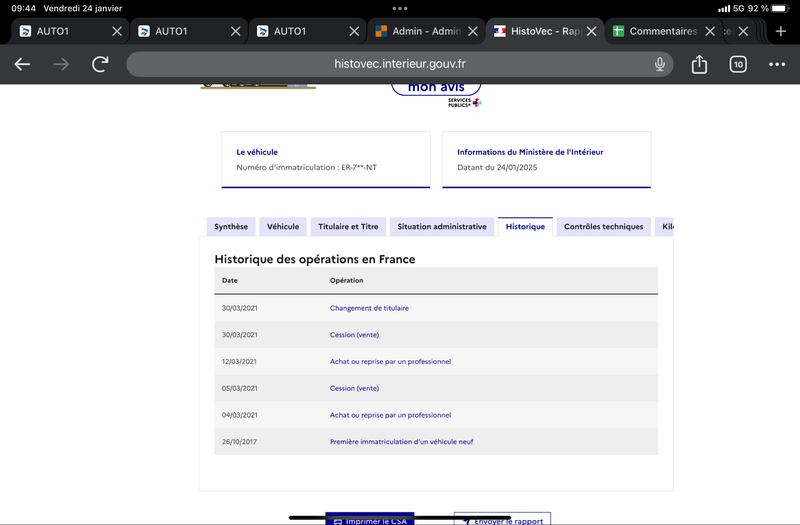The image size is (800, 525).
Task: Click 'Première immatriculation d'un véhicule neuf'
Action: click(x=402, y=442)
